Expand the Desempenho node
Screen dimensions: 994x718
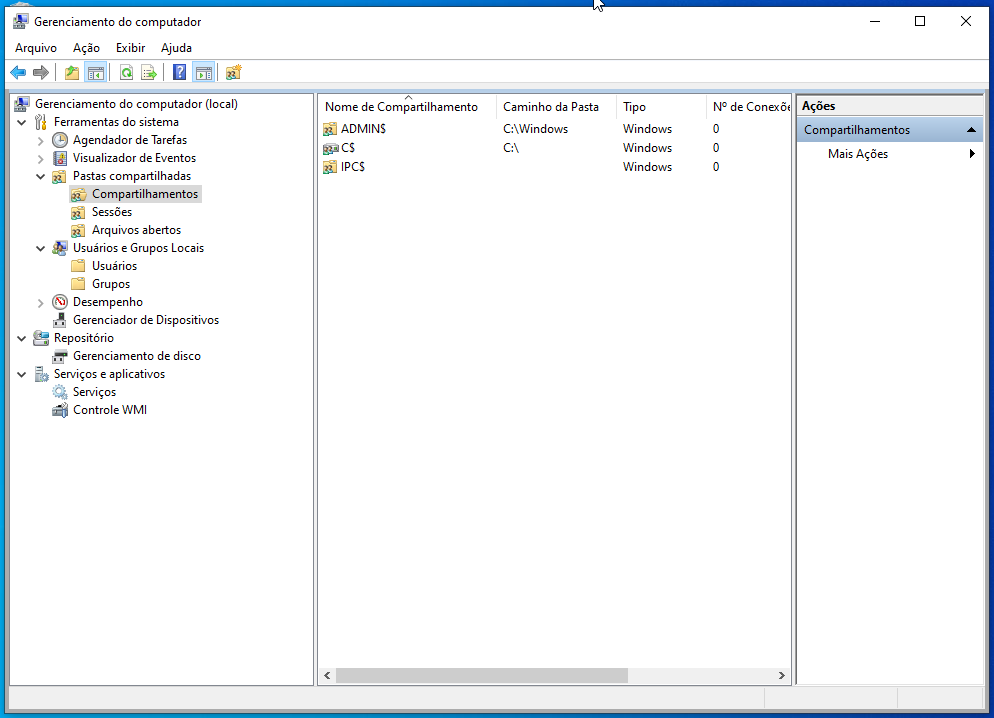(41, 303)
